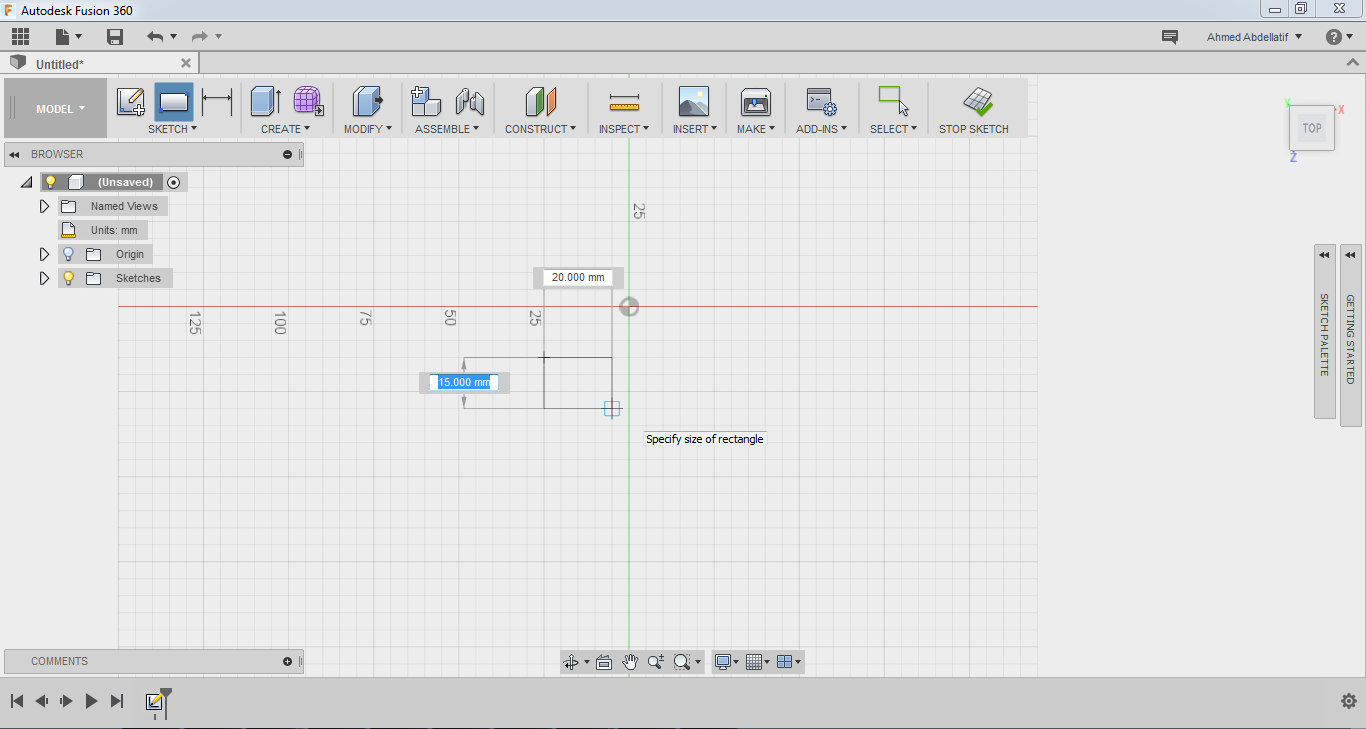The image size is (1366, 729).
Task: Select the Pan hand tool
Action: click(x=630, y=662)
